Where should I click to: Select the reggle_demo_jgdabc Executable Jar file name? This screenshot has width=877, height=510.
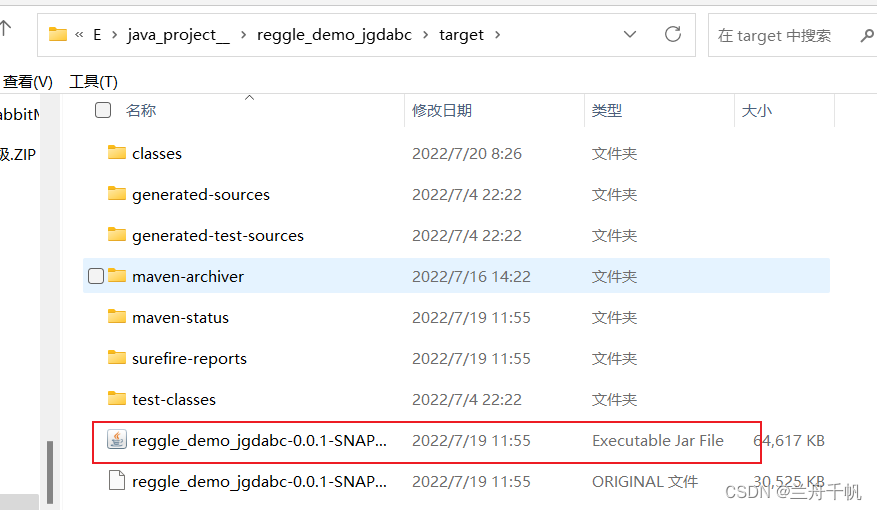pos(260,441)
